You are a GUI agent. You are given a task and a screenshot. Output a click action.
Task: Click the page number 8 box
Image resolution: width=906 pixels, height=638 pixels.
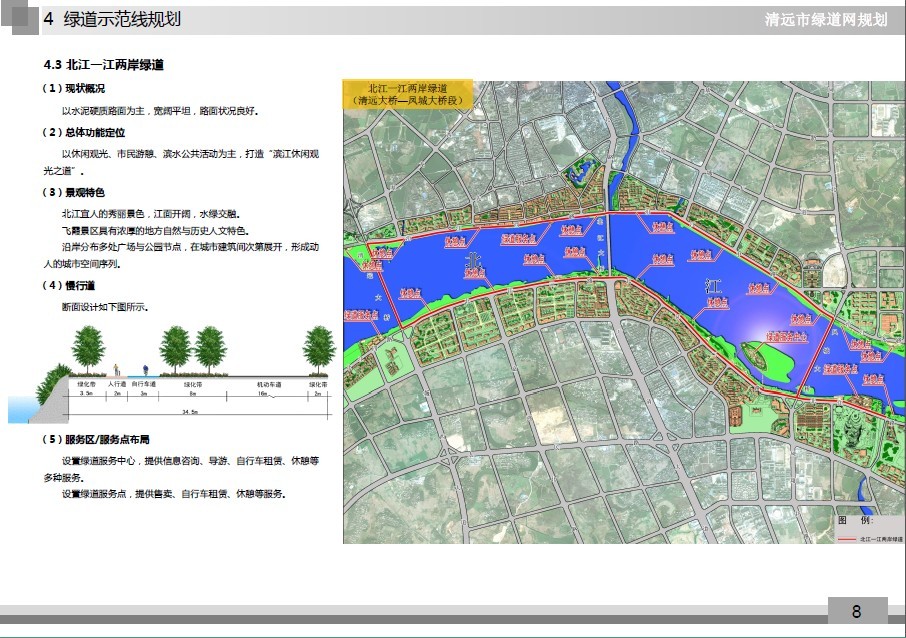856,611
